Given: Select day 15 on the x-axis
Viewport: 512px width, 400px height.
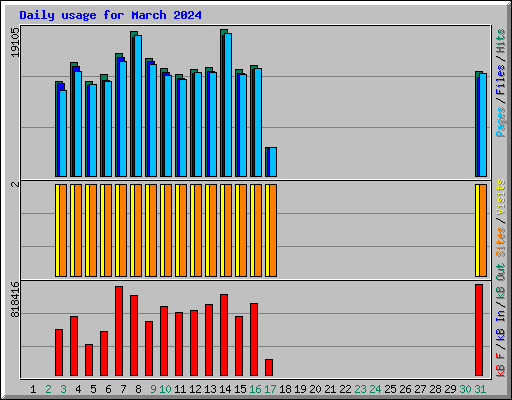Looking at the screenshot, I should (x=240, y=389).
